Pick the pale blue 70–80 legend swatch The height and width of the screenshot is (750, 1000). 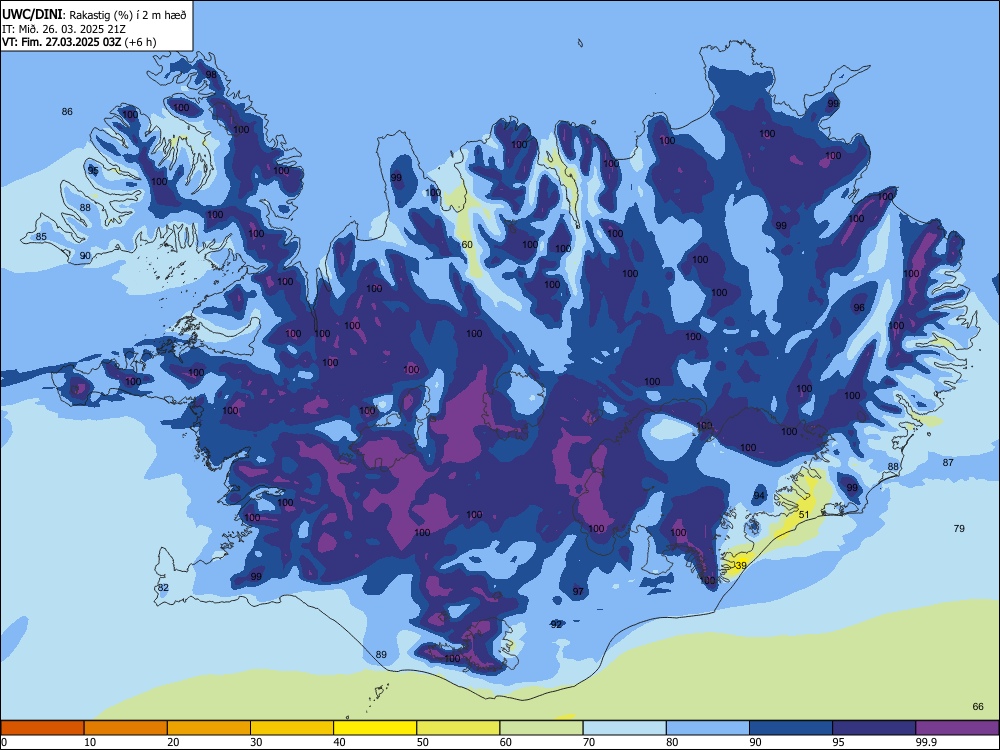coord(624,728)
